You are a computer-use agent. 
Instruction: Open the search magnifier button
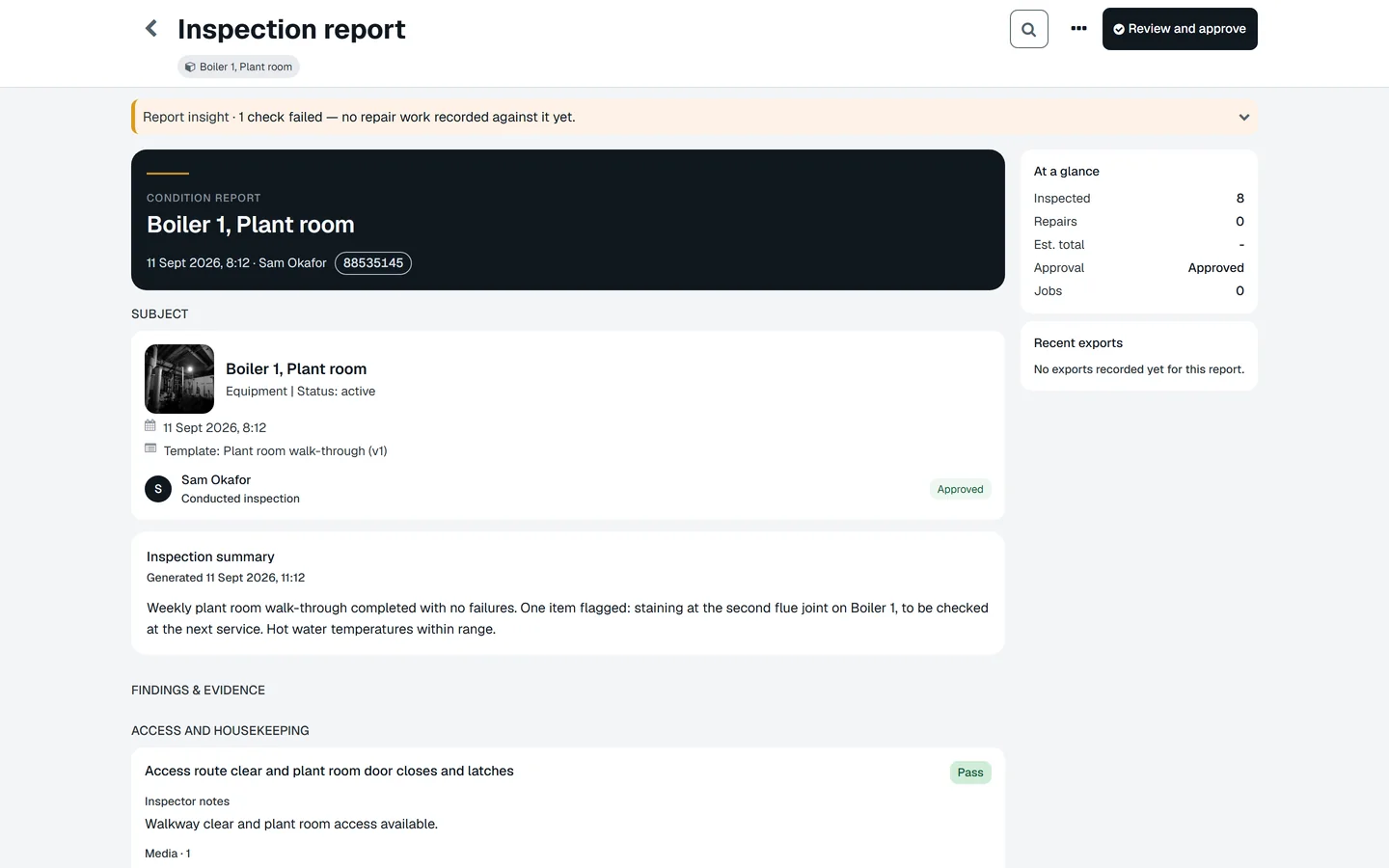[1029, 29]
